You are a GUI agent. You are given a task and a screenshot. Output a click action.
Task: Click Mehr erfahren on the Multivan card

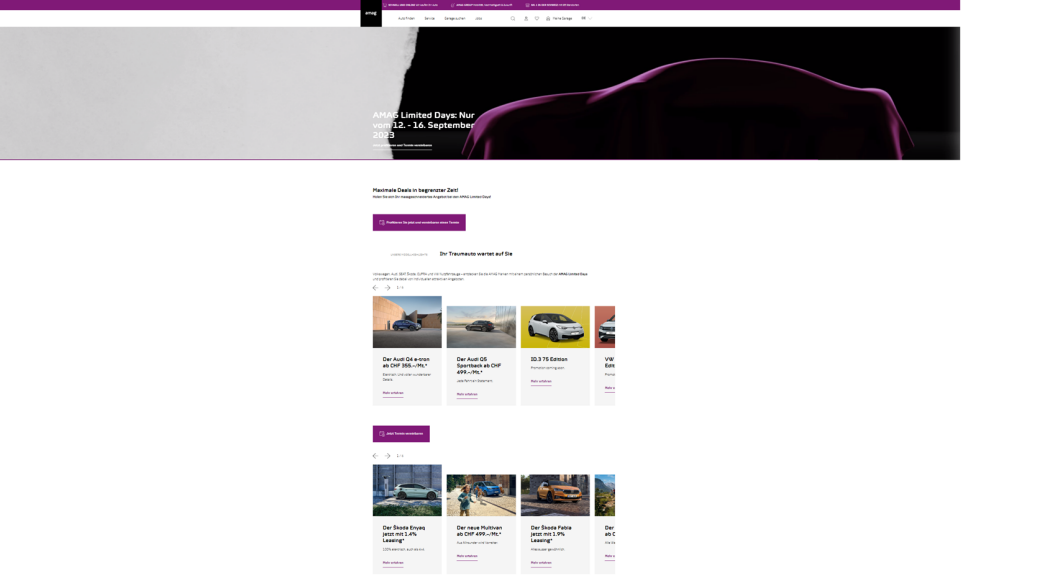click(x=467, y=556)
